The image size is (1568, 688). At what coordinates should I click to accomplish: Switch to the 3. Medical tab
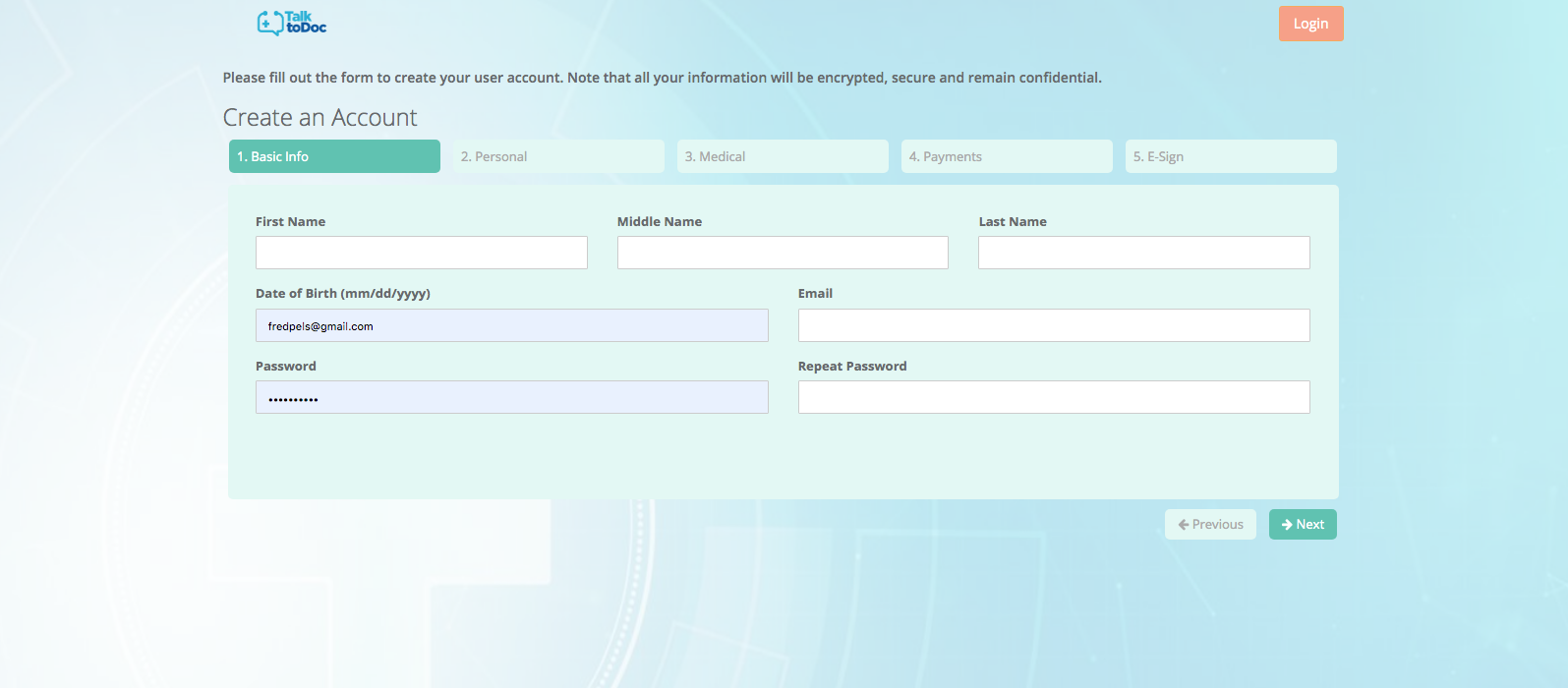pyautogui.click(x=783, y=156)
